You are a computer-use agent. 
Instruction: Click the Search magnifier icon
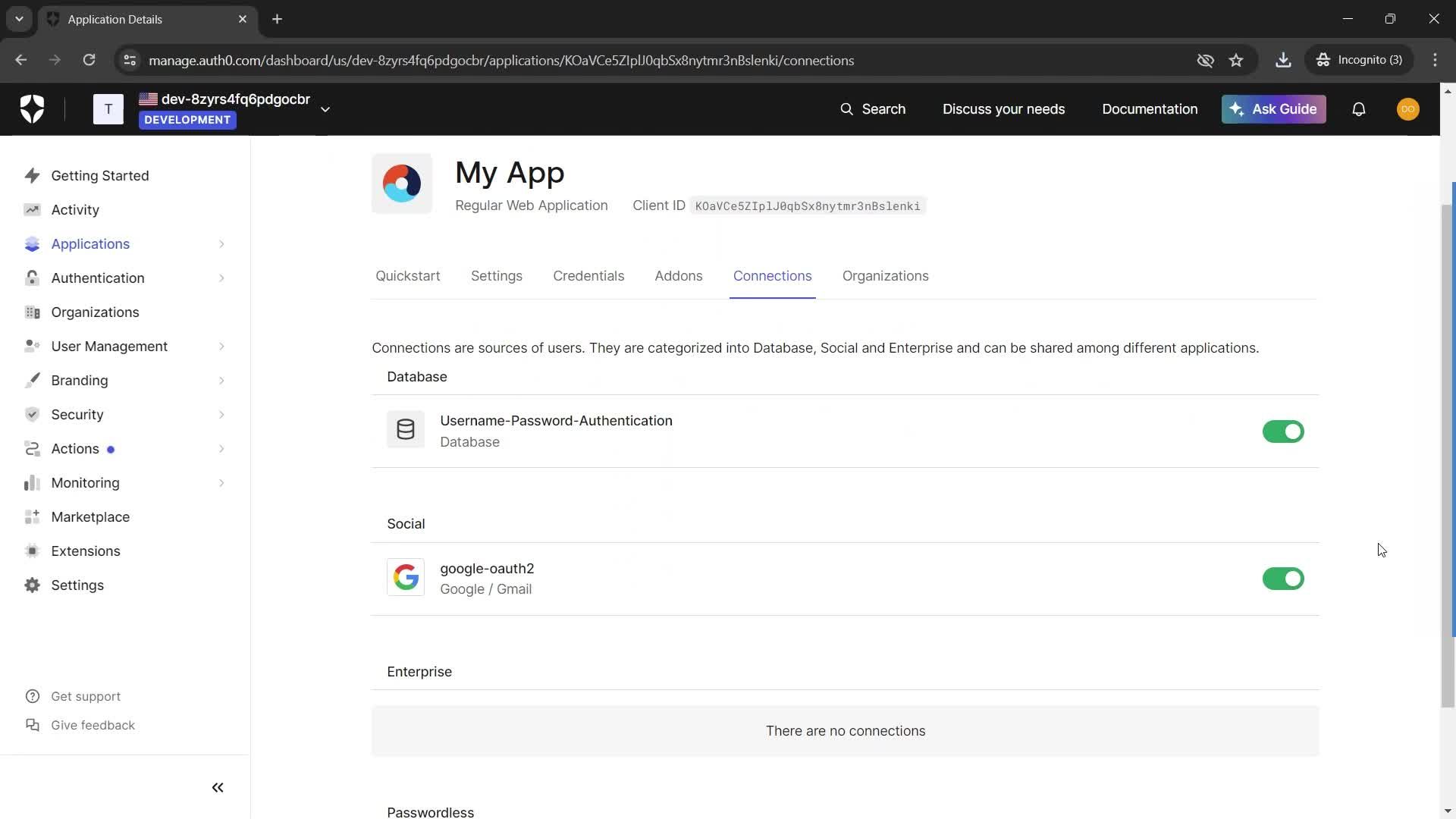click(846, 109)
